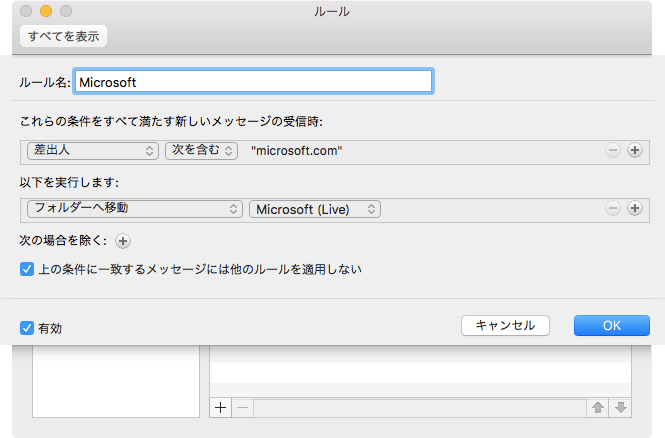This screenshot has width=665, height=438.
Task: Add a new action after move-to-folder
Action: tap(634, 208)
